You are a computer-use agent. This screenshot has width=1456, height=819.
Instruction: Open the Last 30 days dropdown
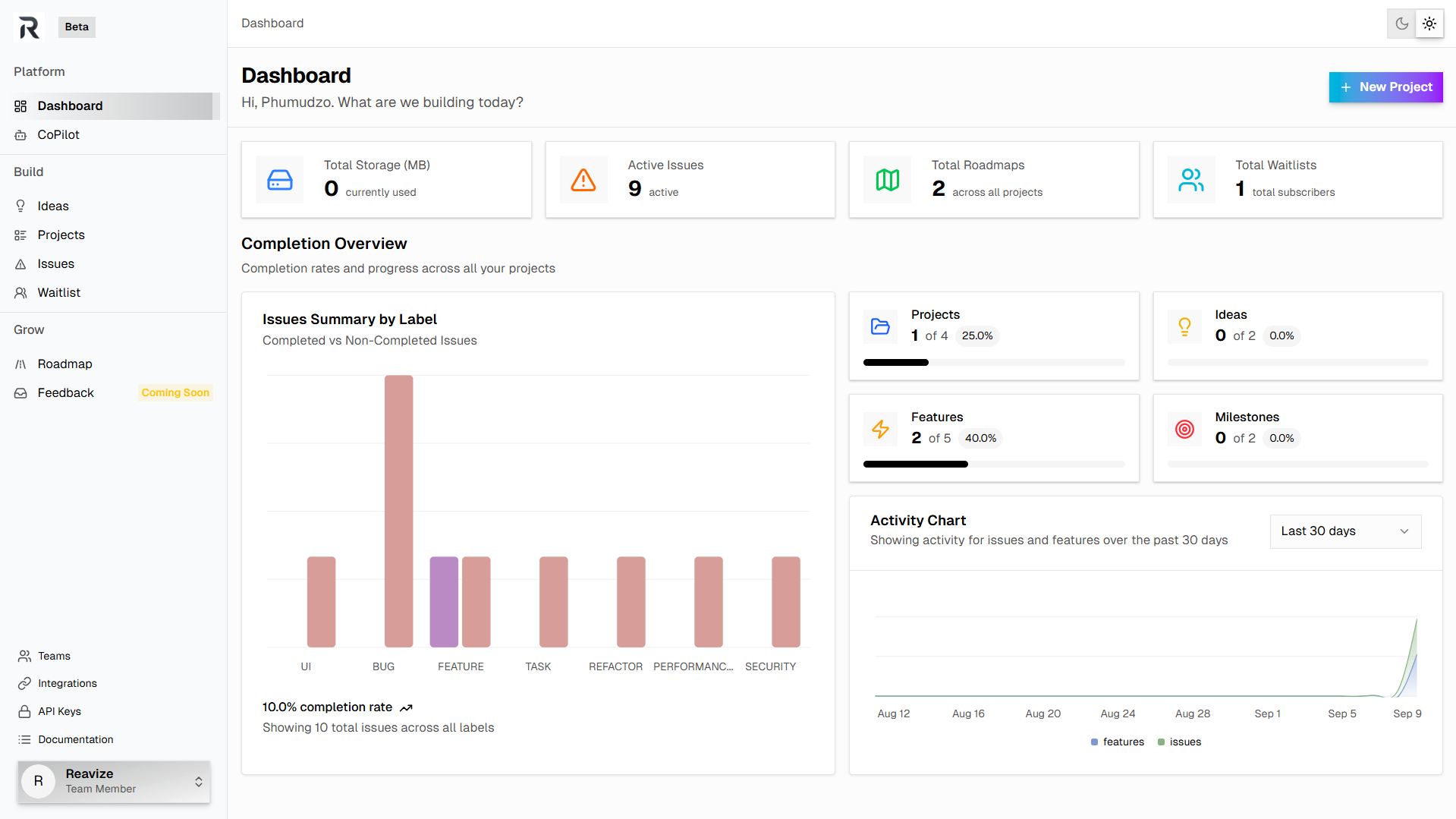point(1345,531)
